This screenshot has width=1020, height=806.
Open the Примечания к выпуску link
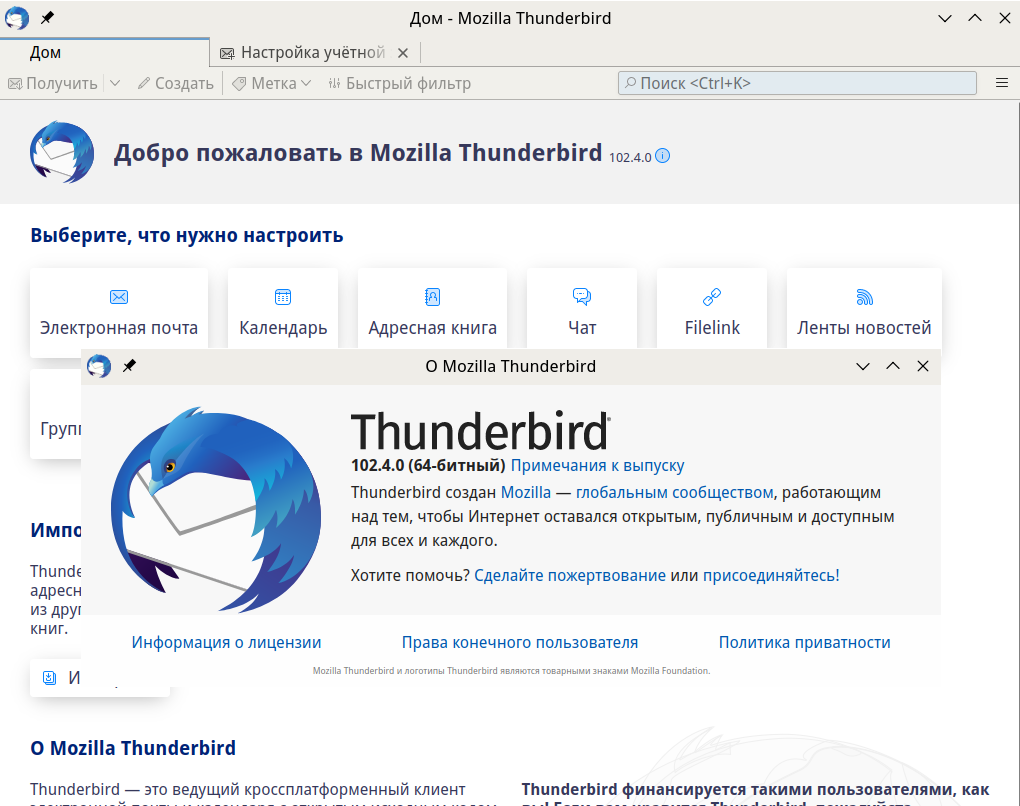point(597,466)
